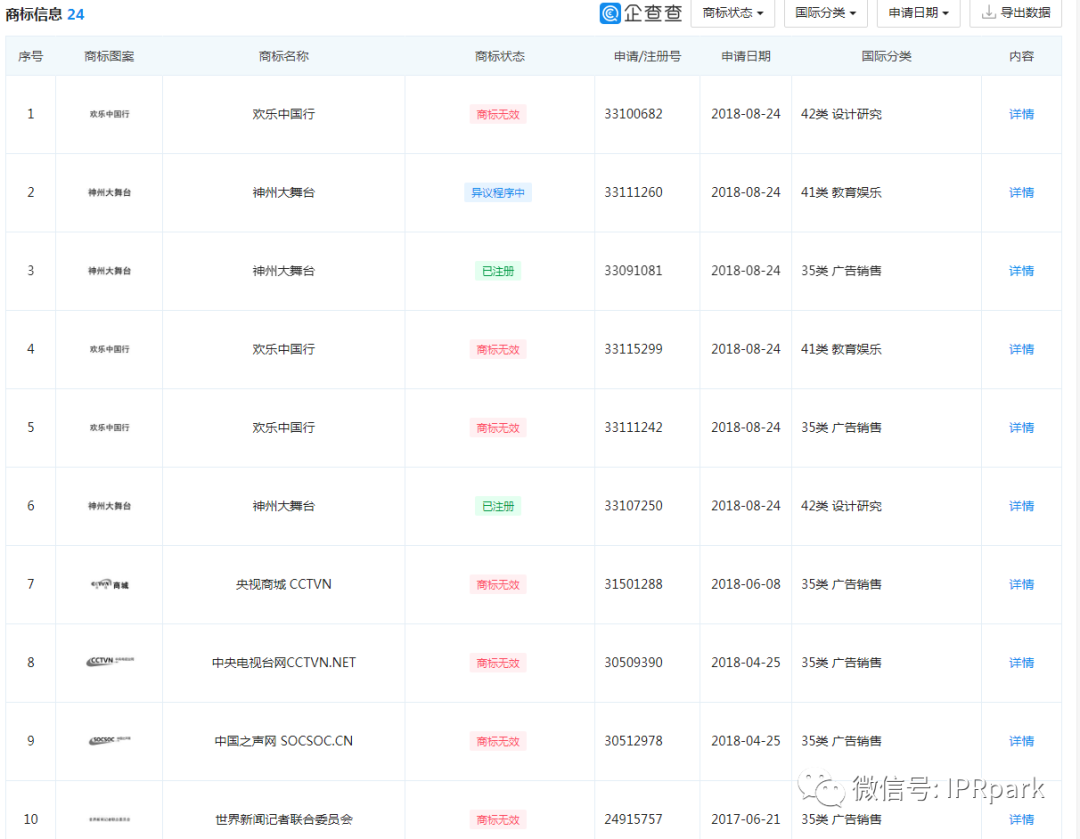Click trademark thumbnail in row 10
Viewport: 1080px width, 839px height.
[110, 820]
